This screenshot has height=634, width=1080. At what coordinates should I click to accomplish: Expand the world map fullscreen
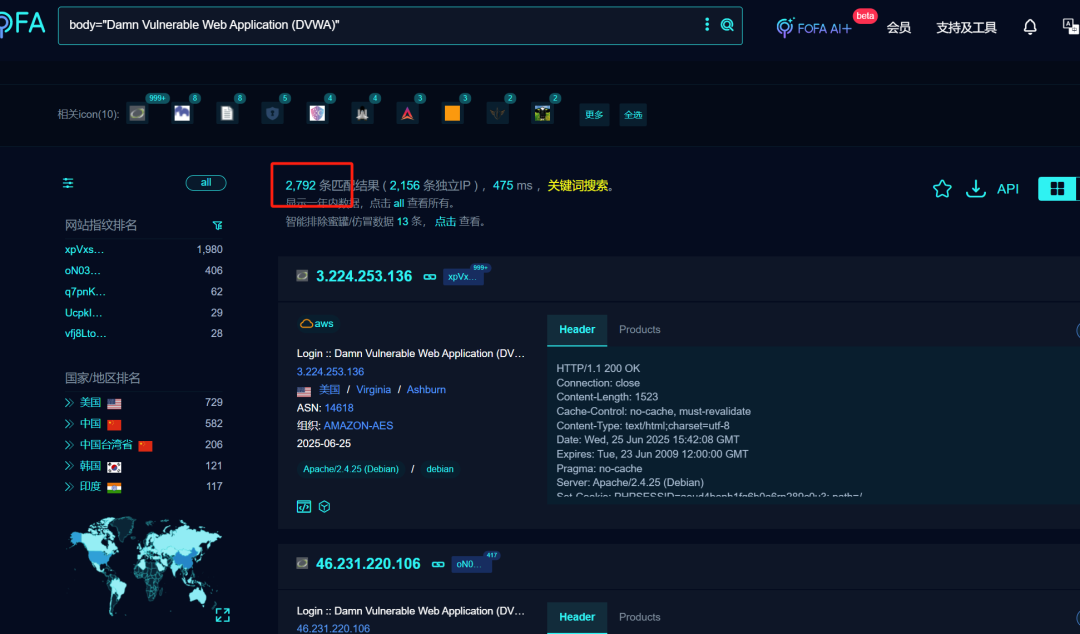(222, 615)
